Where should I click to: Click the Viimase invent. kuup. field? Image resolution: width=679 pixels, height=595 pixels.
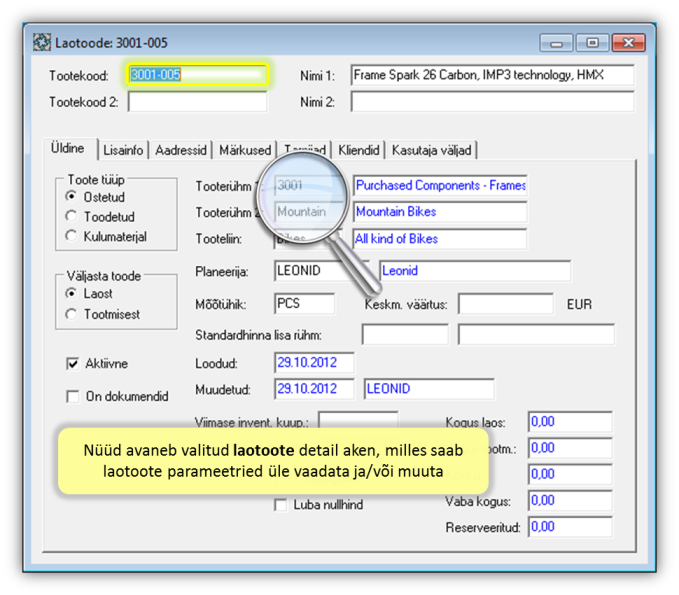coord(358,421)
